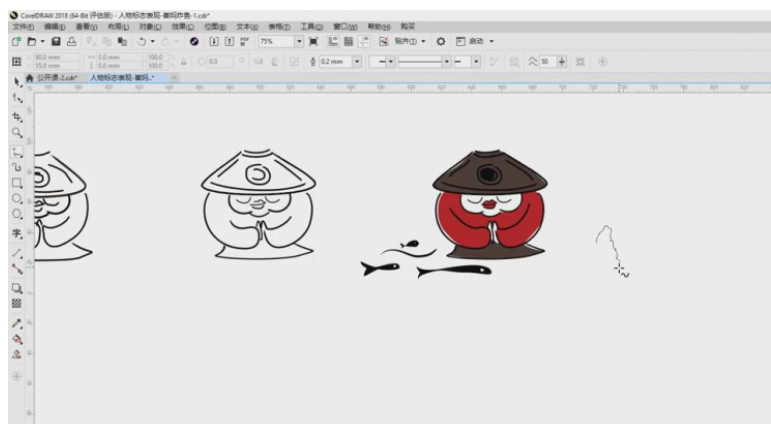771x424 pixels.
Task: Toggle the lock ratio padlock
Action: [184, 61]
